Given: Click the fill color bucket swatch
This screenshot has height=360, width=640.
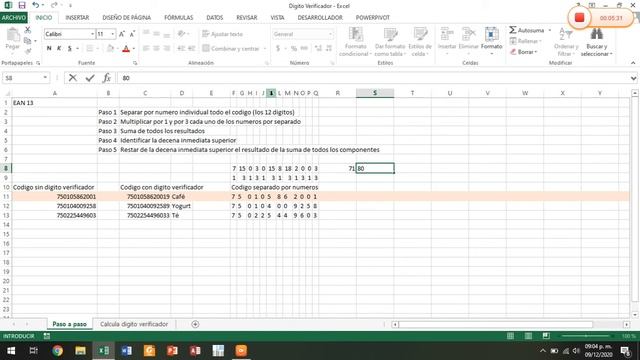Looking at the screenshot, I should tap(110, 49).
